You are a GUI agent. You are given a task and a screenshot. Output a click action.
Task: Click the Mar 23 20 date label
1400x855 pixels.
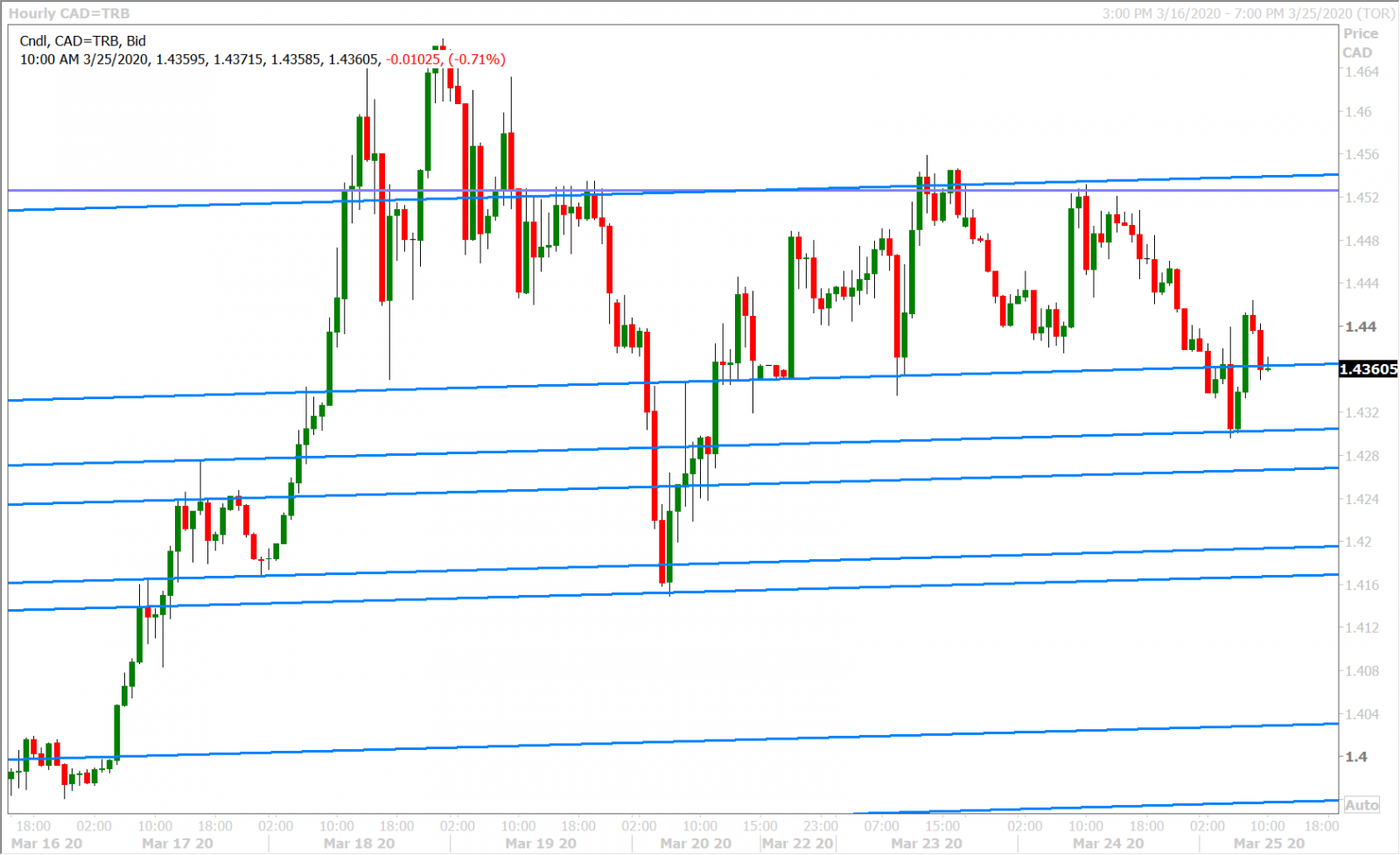click(927, 844)
